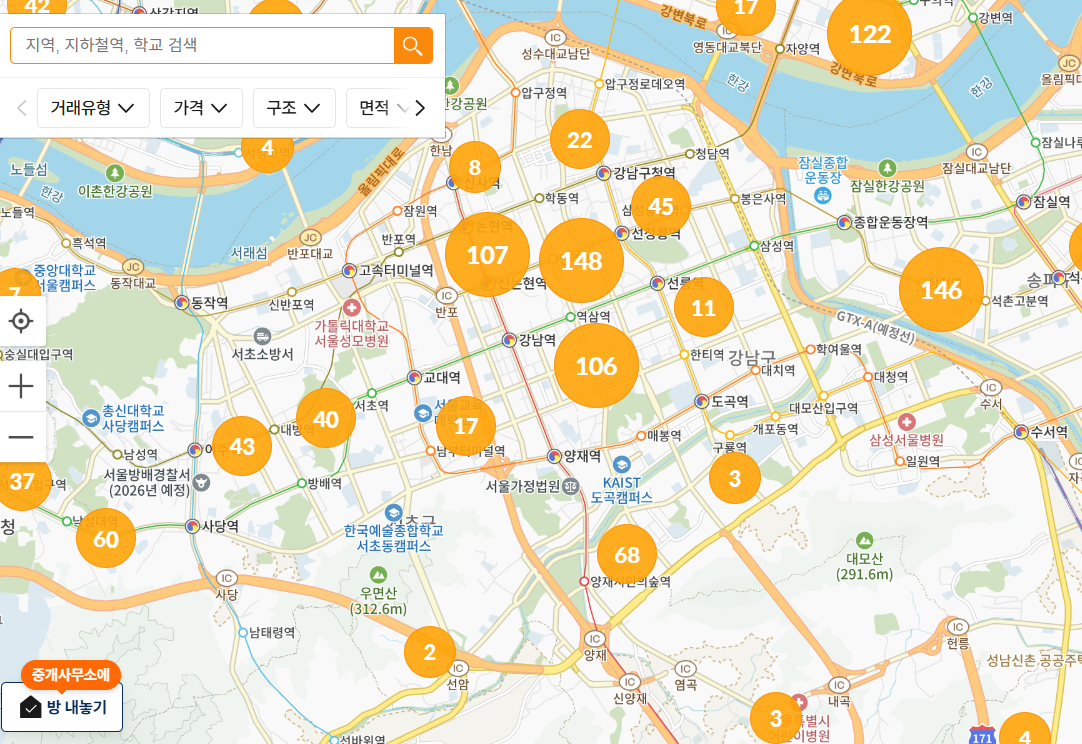Click the 압구정로데오역 station label
The height and width of the screenshot is (744, 1082).
point(645,84)
